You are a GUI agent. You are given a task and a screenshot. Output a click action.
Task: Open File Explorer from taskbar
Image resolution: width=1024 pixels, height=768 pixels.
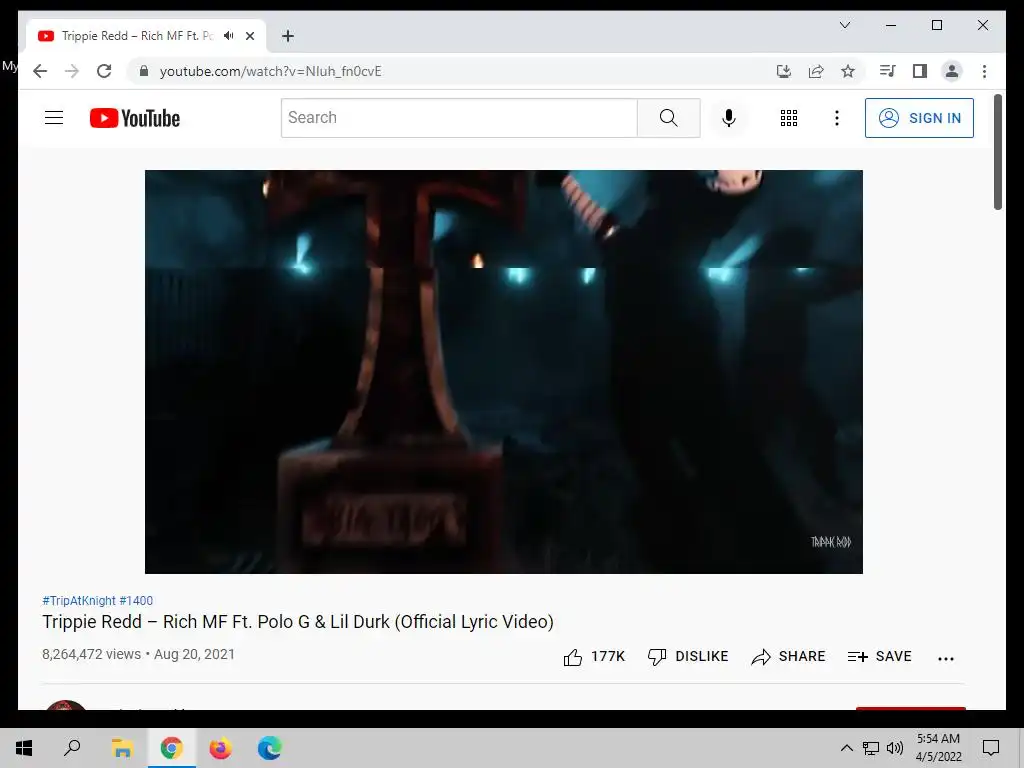click(122, 748)
